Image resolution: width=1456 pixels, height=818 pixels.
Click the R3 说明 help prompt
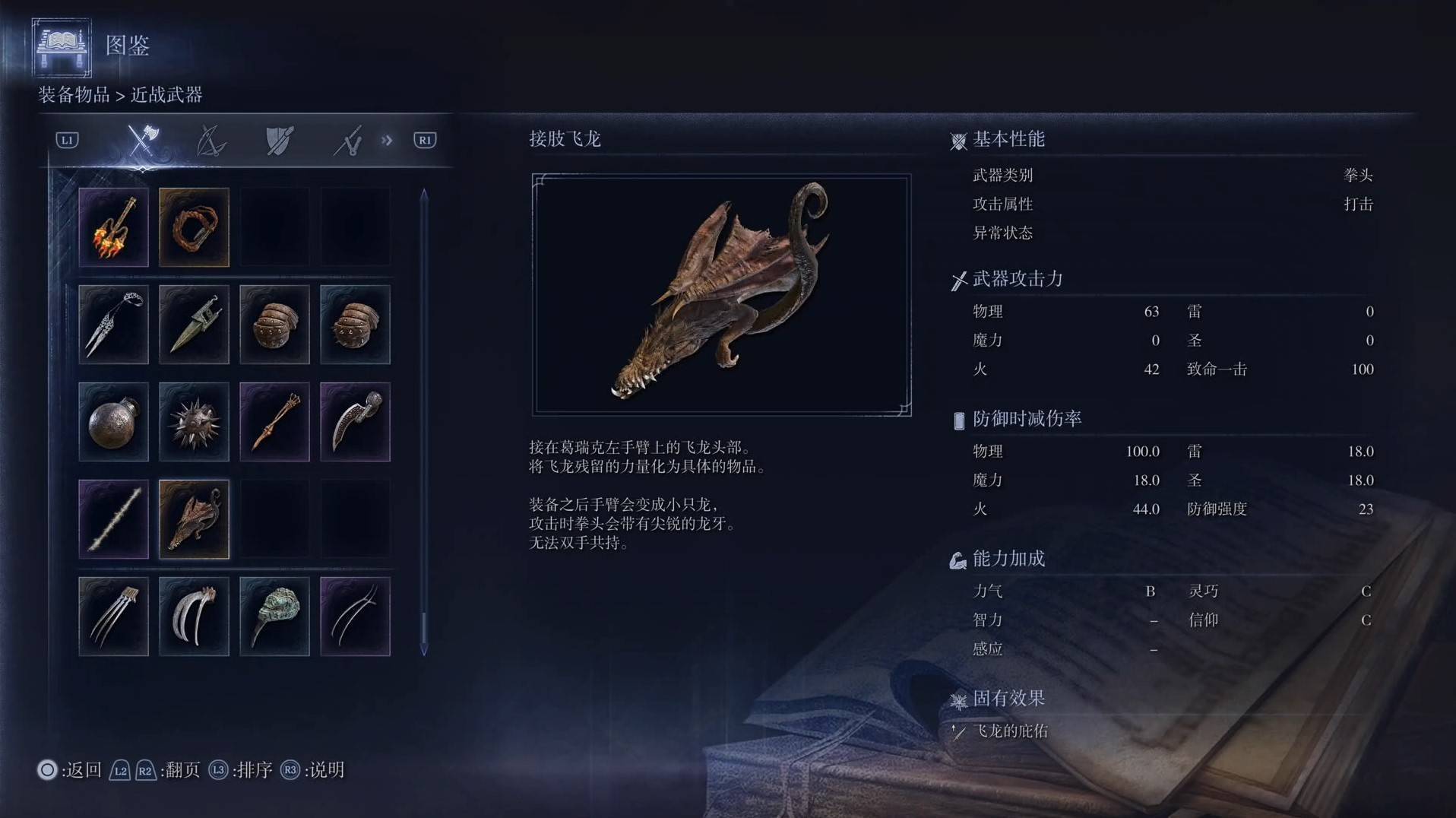pos(312,770)
